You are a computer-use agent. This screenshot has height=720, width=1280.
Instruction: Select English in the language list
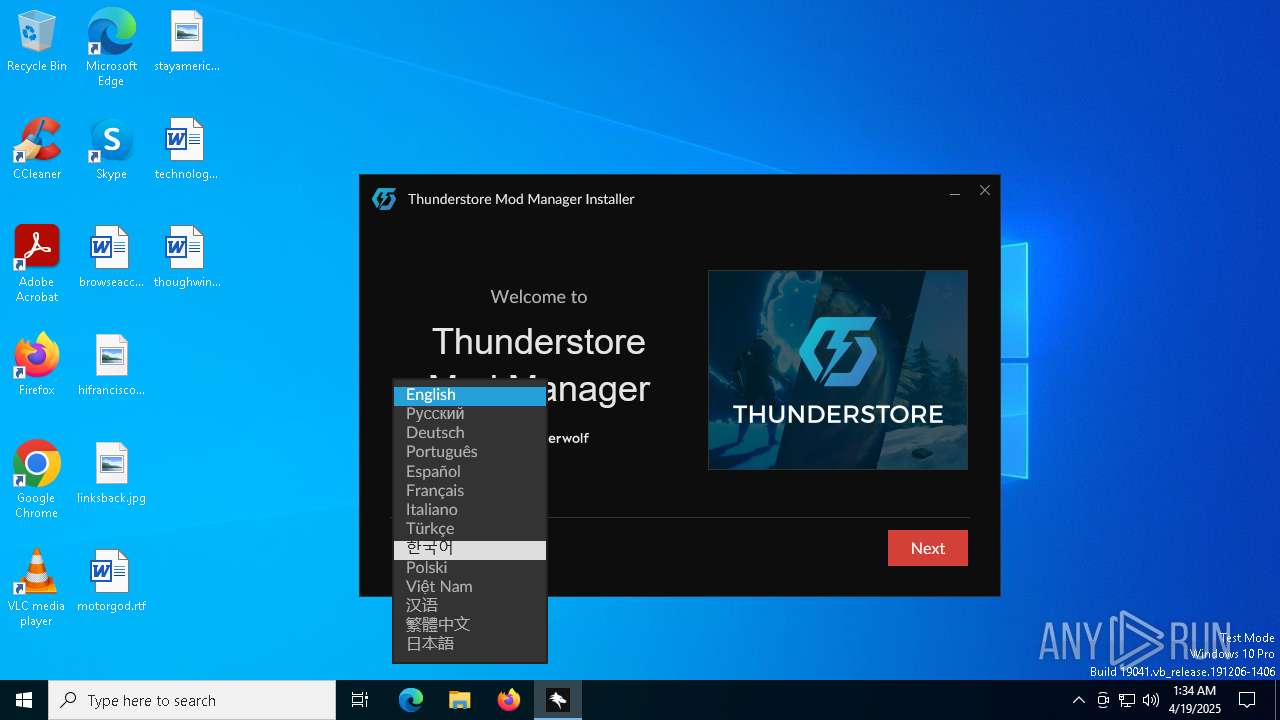coord(470,395)
